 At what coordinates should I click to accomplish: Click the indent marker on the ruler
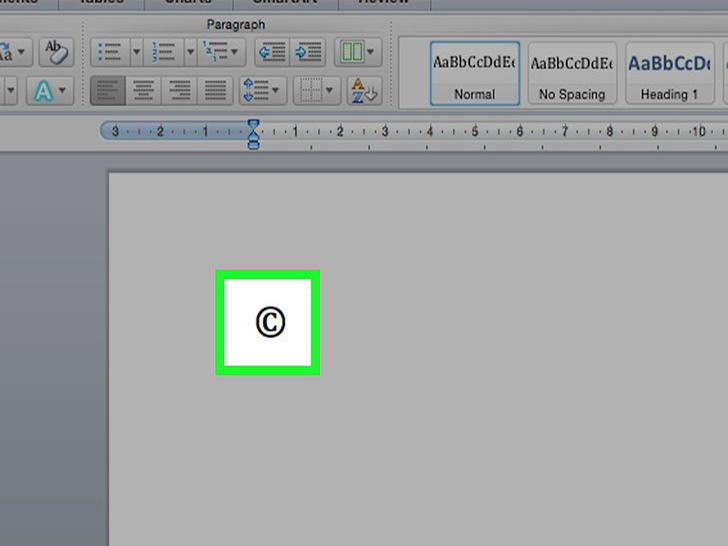click(x=253, y=133)
